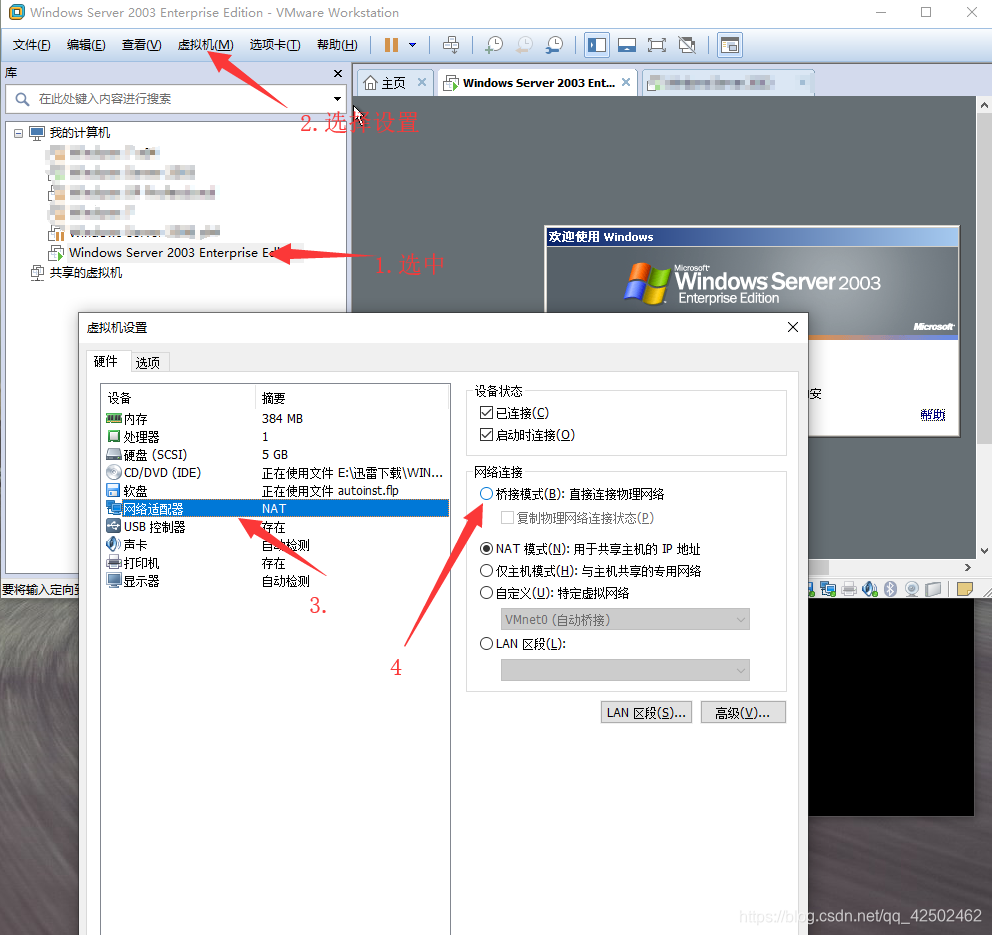Toggle the library sidebar view icon
The width and height of the screenshot is (992, 935).
[597, 45]
